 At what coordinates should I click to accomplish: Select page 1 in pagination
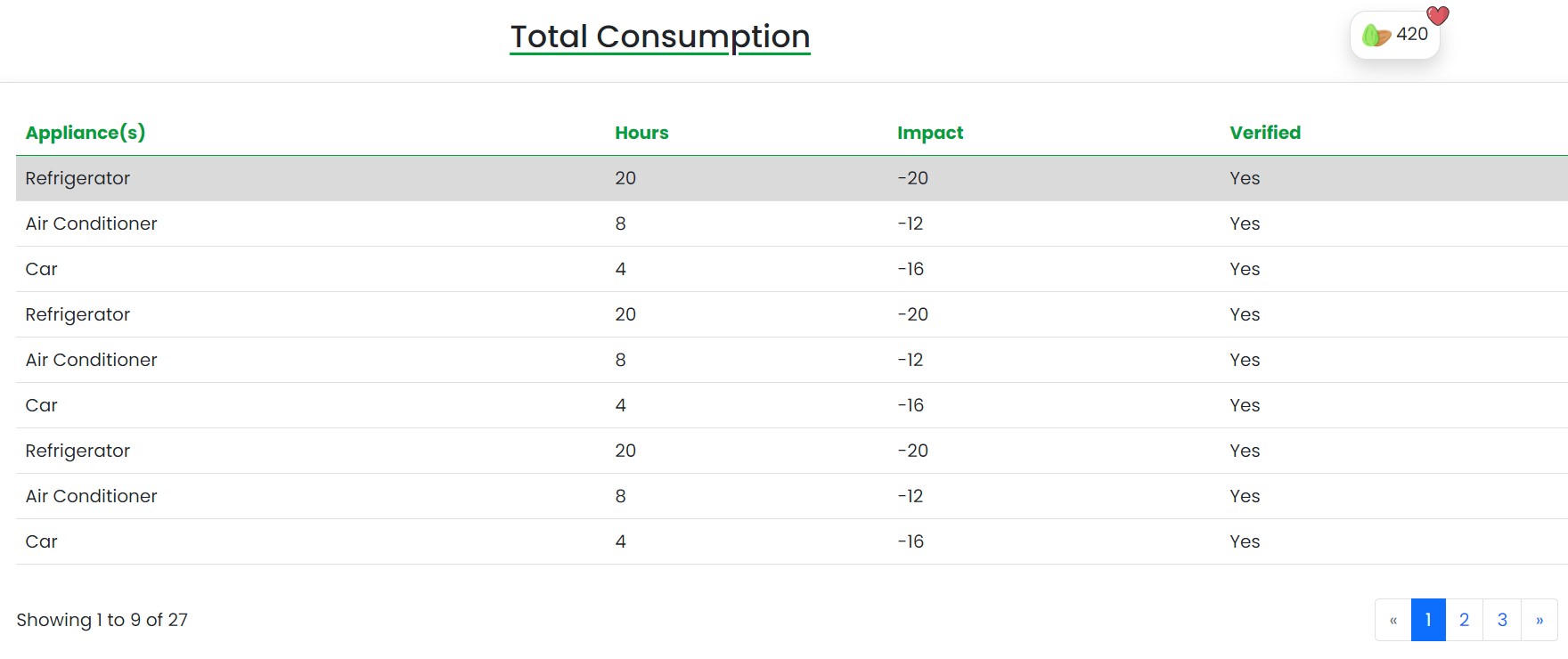[x=1428, y=620]
